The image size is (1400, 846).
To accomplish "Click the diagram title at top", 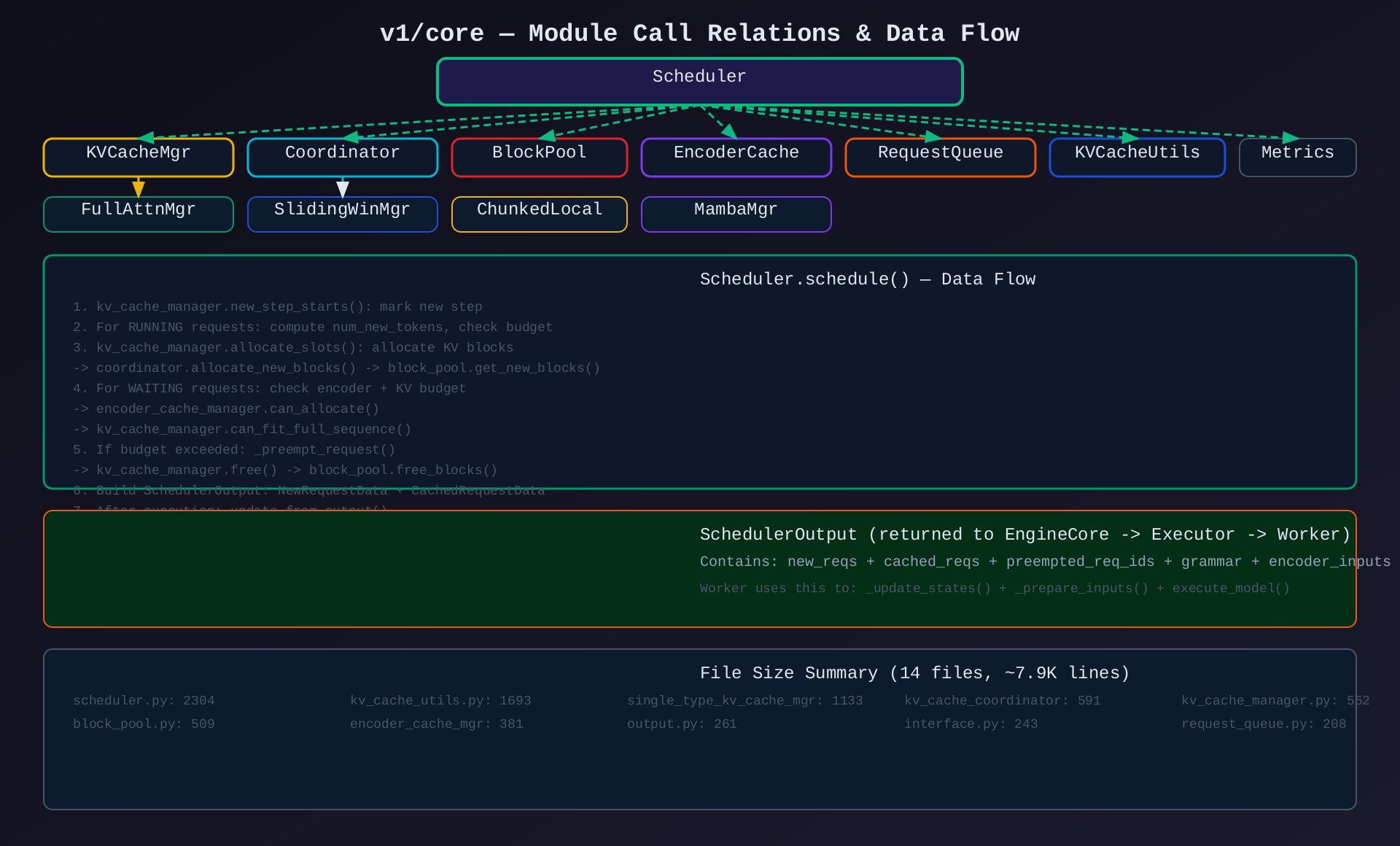I will click(x=699, y=34).
